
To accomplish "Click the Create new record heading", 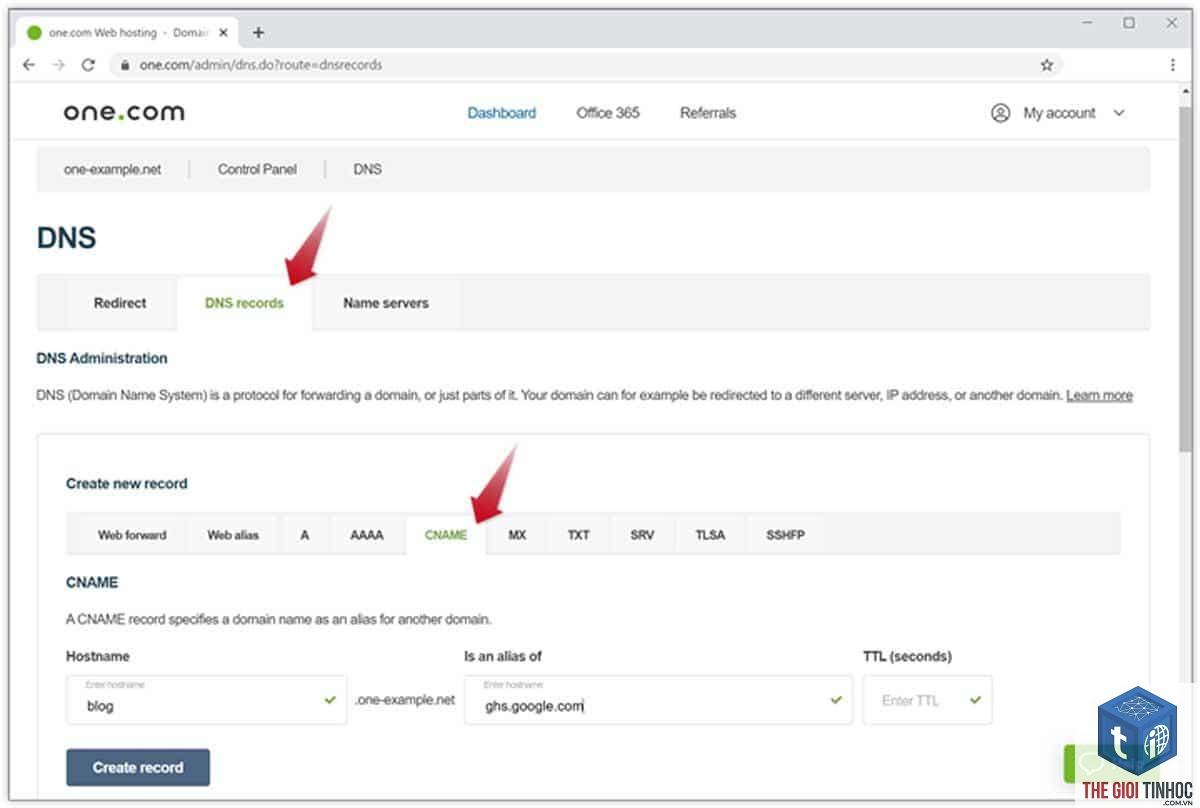I will point(126,484).
